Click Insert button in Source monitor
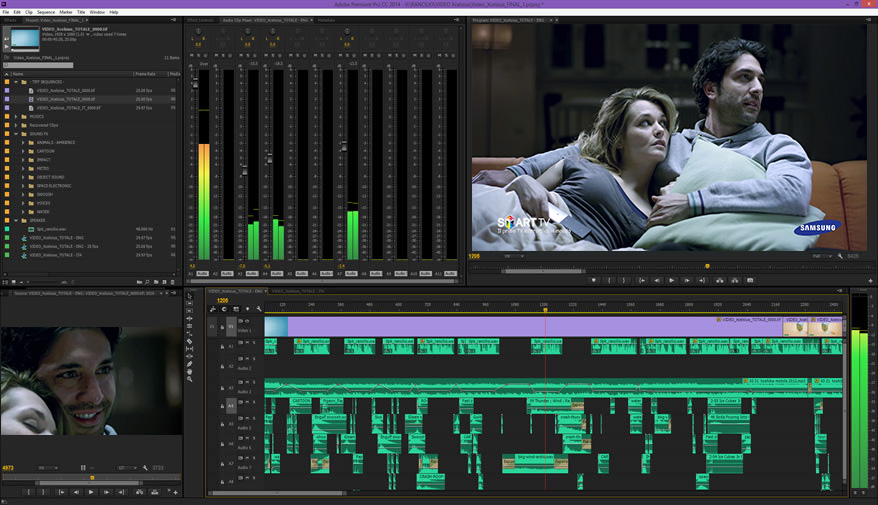878x505 pixels. (x=139, y=492)
